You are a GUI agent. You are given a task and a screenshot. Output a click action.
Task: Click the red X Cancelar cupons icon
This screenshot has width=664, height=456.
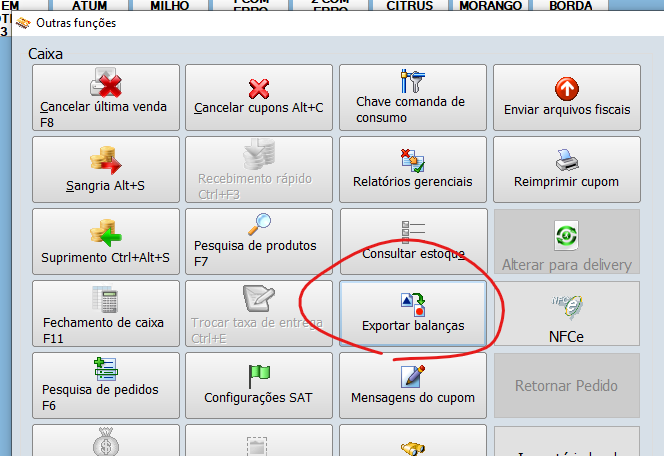(259, 88)
